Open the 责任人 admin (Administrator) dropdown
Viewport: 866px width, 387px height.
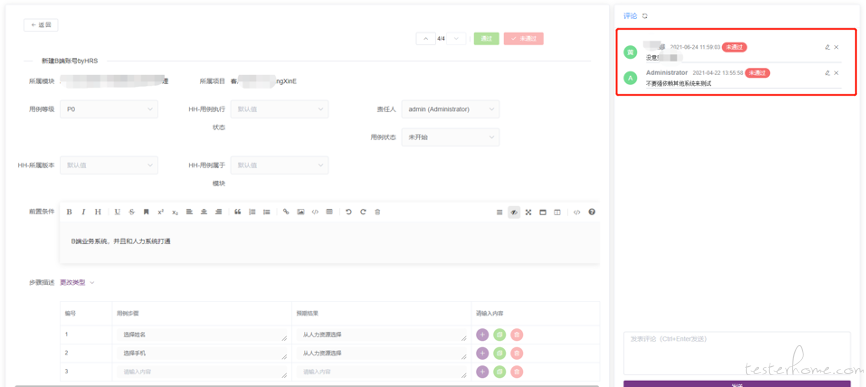pyautogui.click(x=451, y=109)
